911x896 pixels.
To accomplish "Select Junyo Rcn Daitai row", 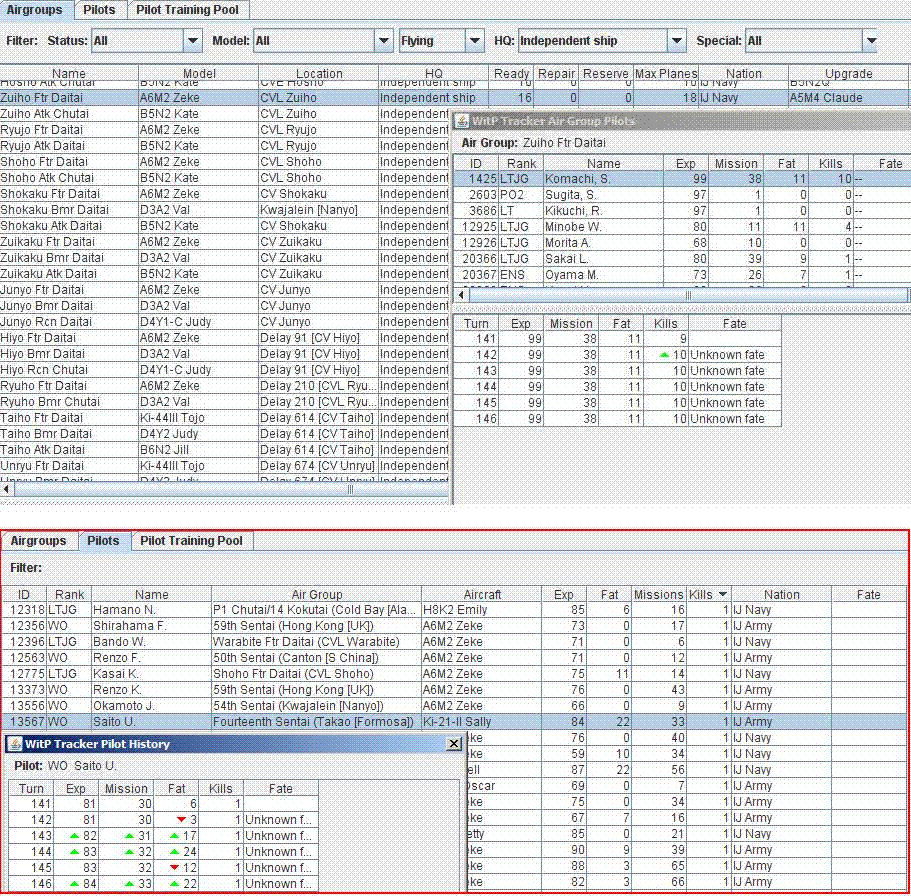I will click(225, 322).
